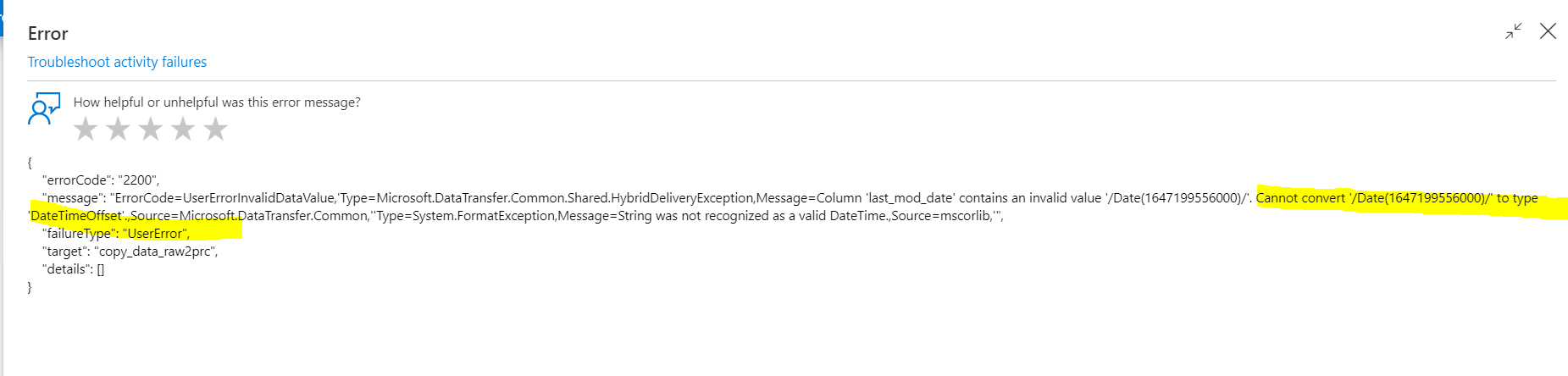The height and width of the screenshot is (376, 1568).
Task: Shrink the Error dialog with the collapse arrows
Action: [x=1514, y=31]
